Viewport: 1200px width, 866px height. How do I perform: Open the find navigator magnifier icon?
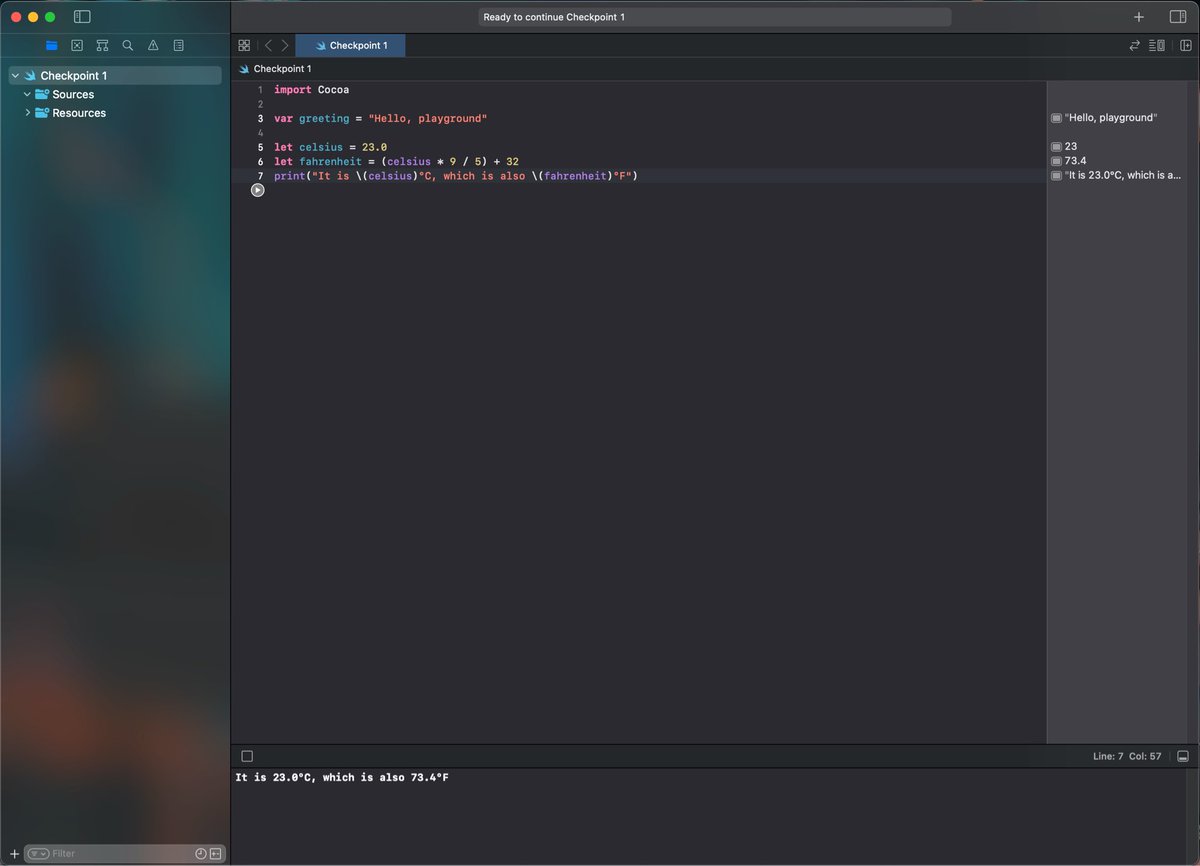click(128, 45)
